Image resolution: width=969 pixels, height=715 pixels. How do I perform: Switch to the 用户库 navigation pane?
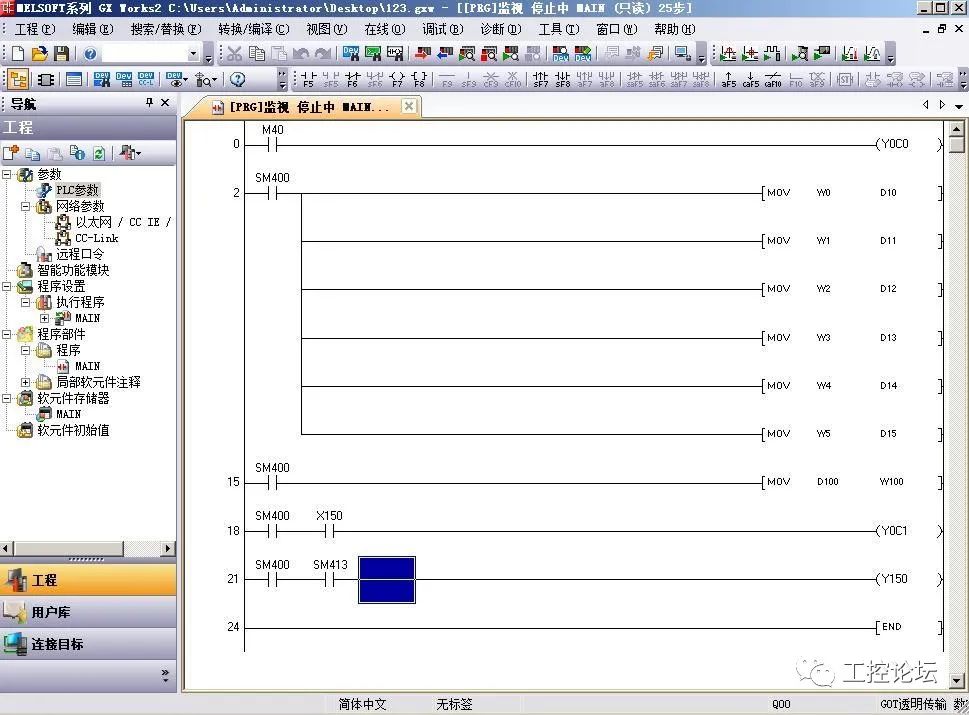pyautogui.click(x=88, y=612)
